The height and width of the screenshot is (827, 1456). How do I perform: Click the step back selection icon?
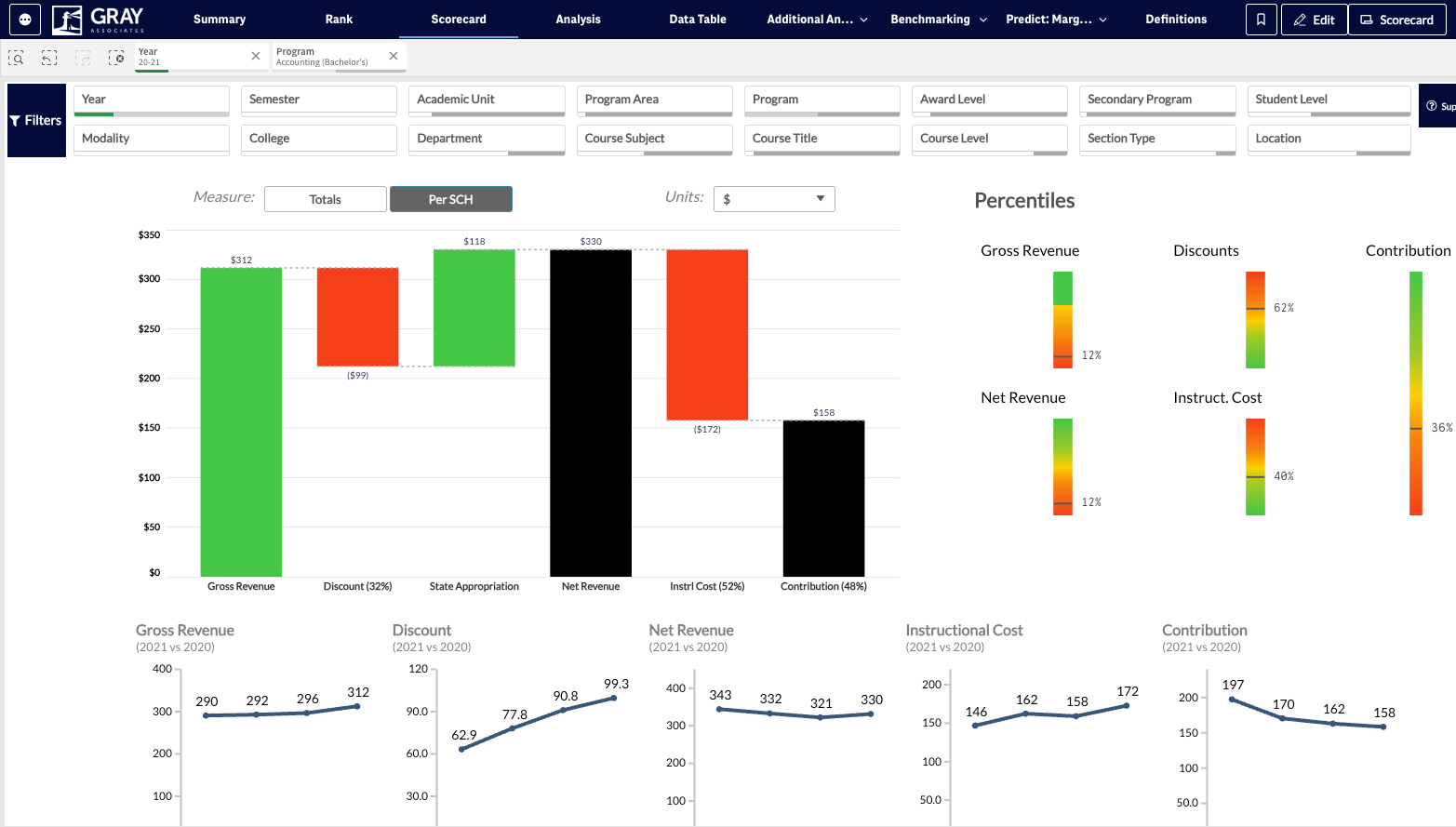[49, 58]
